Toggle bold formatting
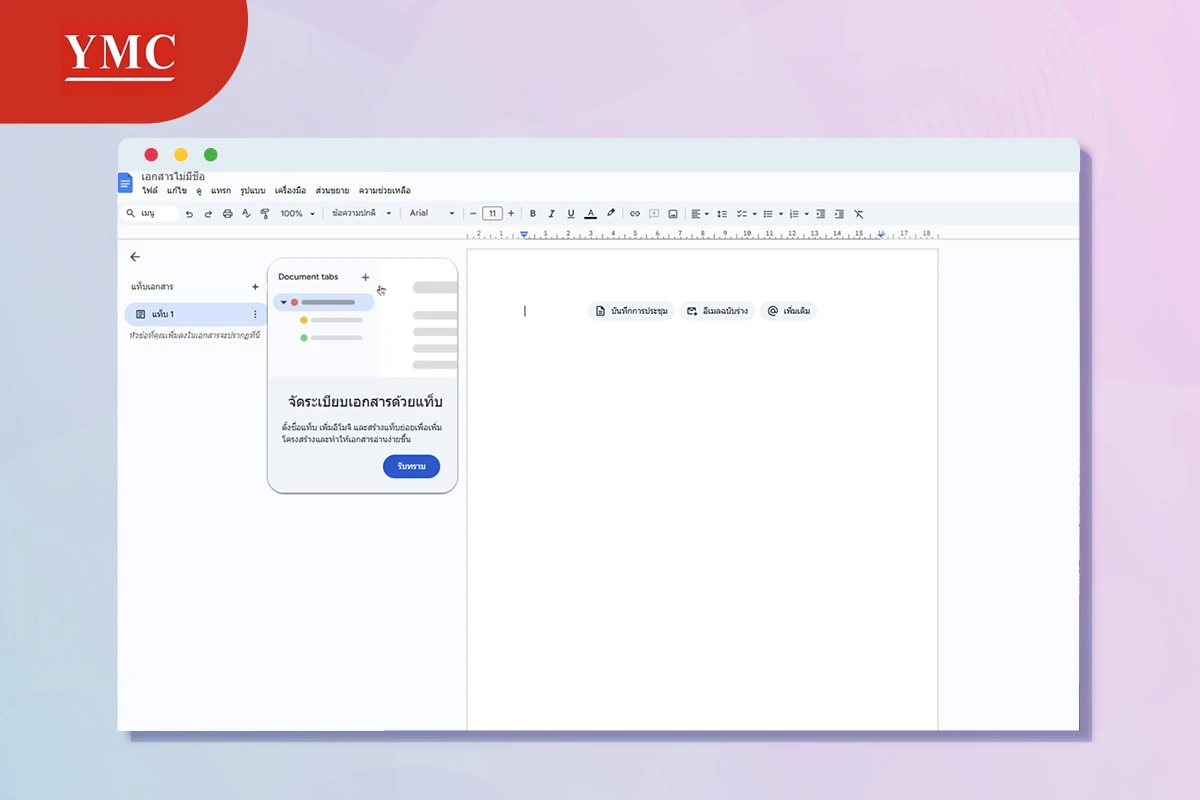The image size is (1200, 800). click(533, 213)
